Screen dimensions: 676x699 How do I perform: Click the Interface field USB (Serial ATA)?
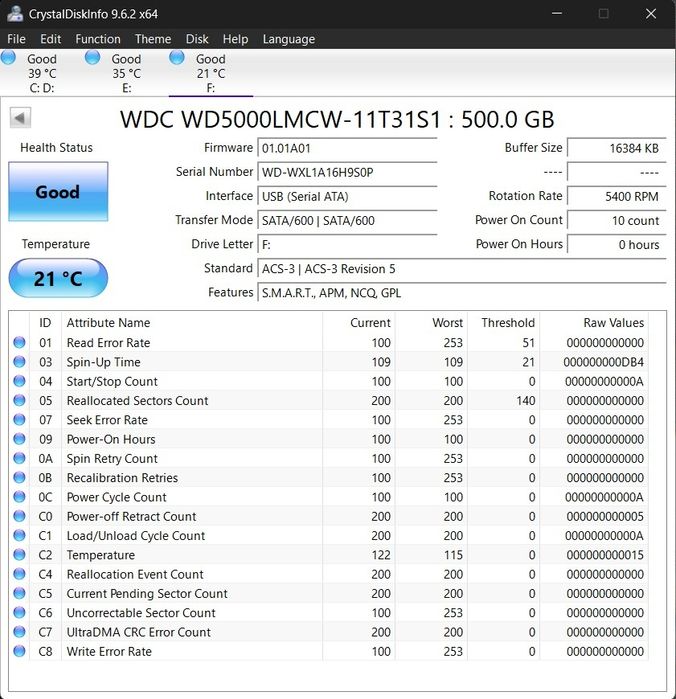(x=347, y=197)
